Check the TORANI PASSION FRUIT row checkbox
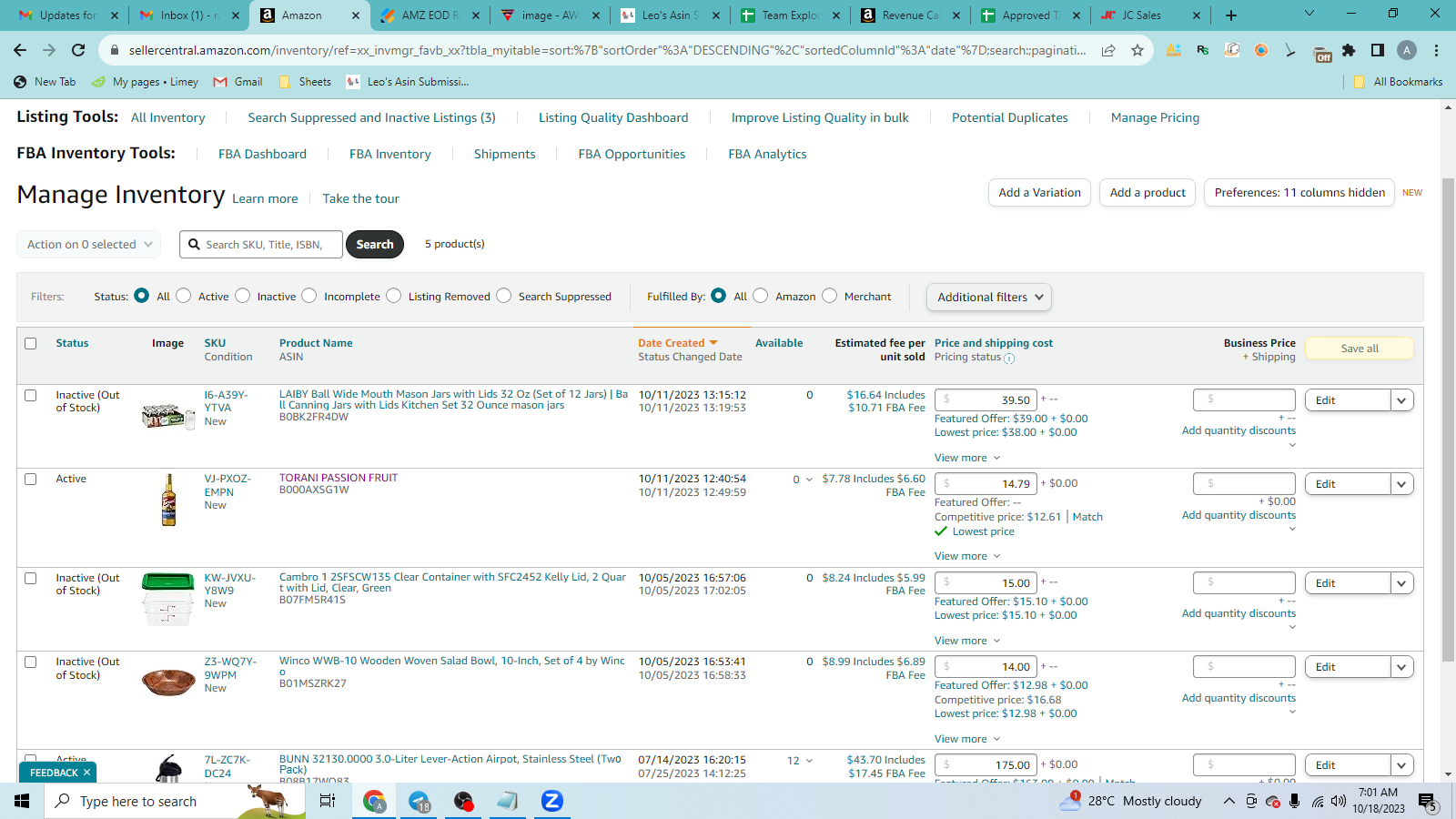The height and width of the screenshot is (819, 1456). tap(31, 479)
